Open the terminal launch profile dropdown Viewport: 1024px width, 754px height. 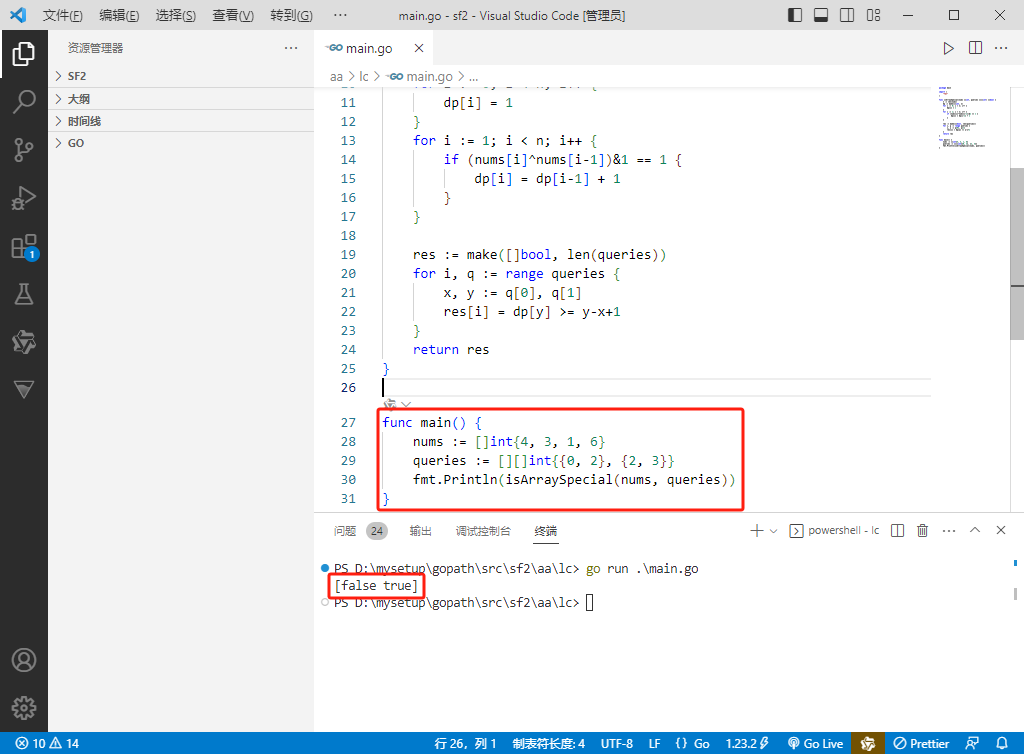click(x=773, y=531)
